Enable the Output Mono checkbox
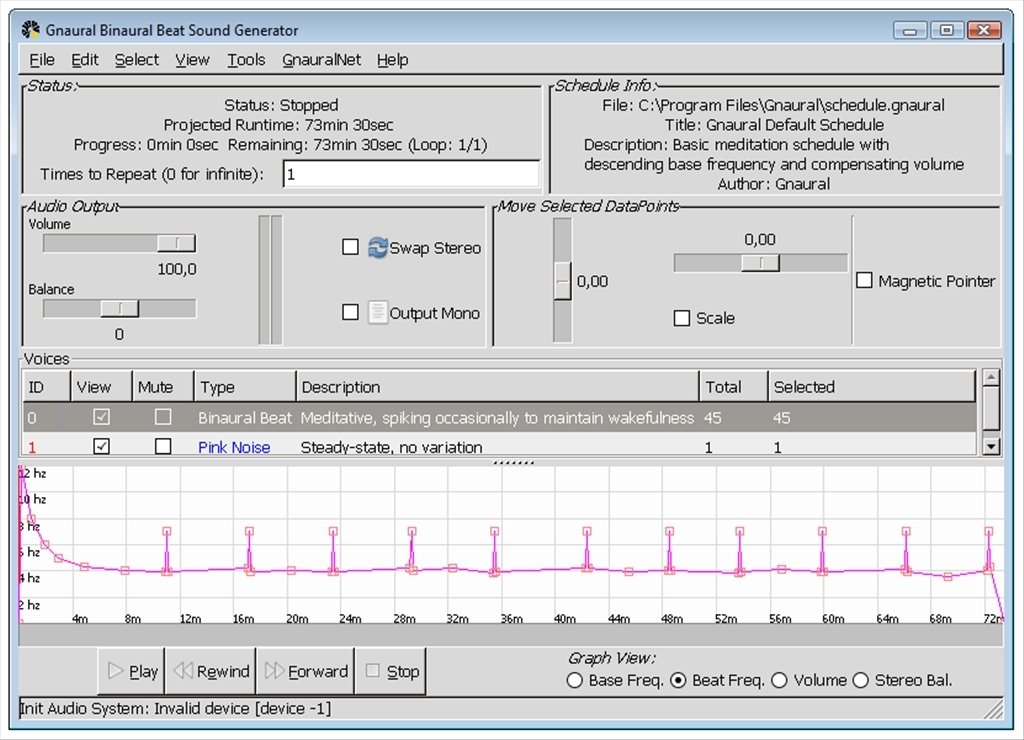The height and width of the screenshot is (740, 1024). (351, 312)
